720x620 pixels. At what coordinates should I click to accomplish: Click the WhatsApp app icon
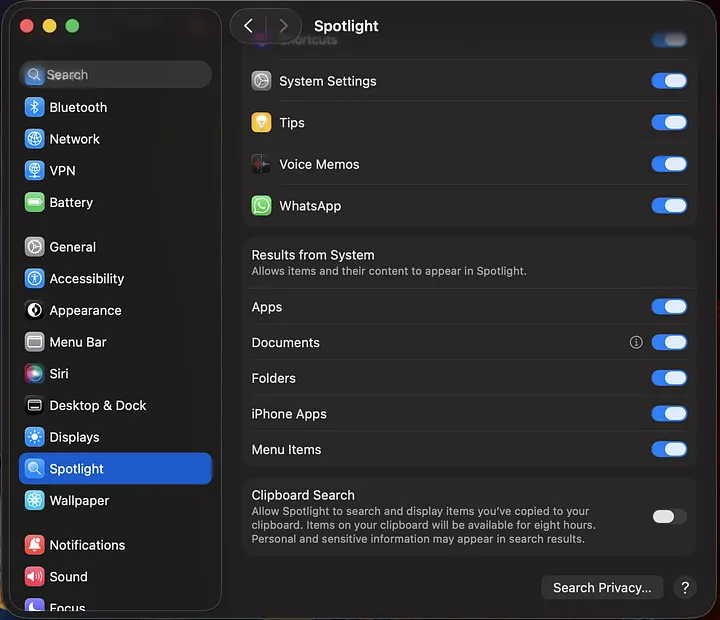point(261,206)
